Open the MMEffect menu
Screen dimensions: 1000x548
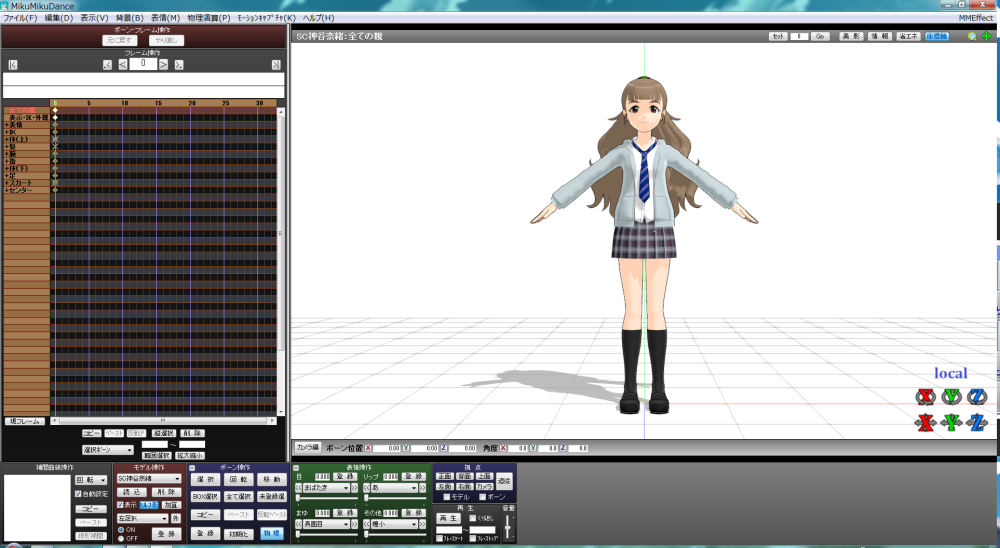tap(974, 18)
